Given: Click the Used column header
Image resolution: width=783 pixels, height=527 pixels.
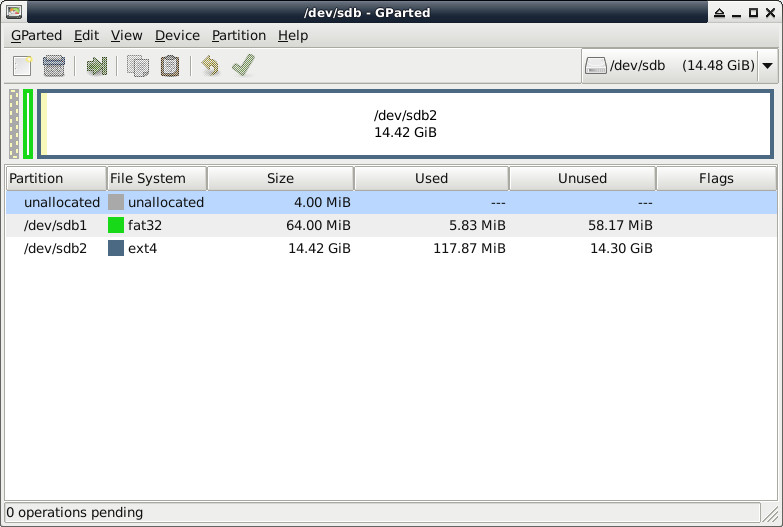Looking at the screenshot, I should (431, 178).
